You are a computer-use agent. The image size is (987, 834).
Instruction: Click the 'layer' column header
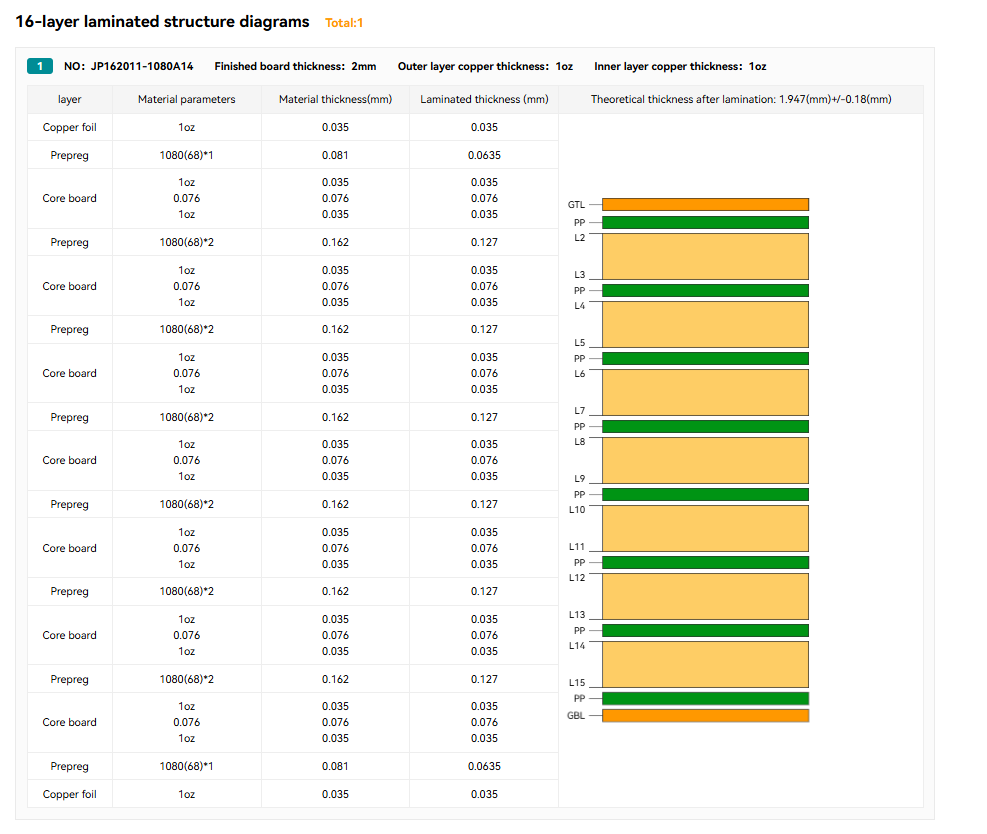click(70, 100)
